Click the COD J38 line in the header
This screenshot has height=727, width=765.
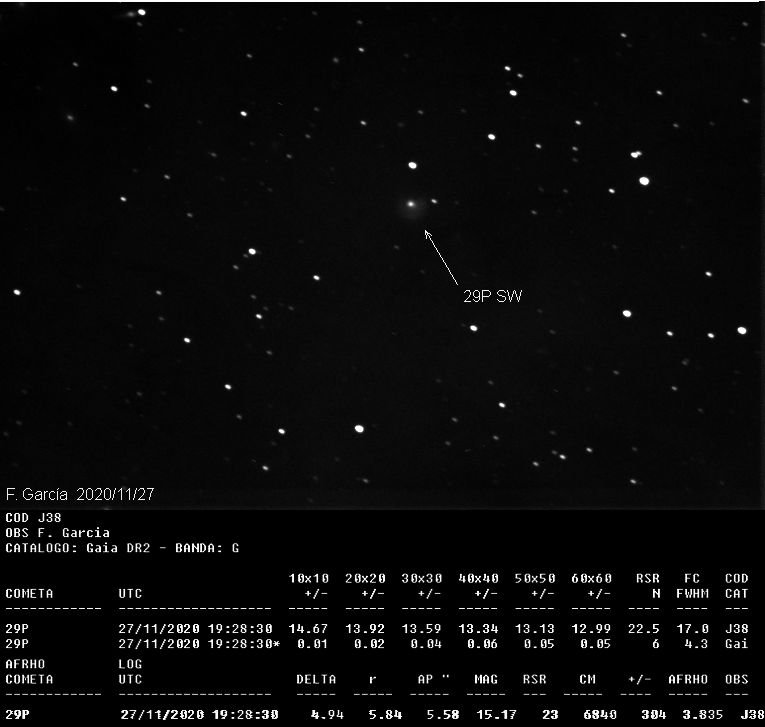click(x=33, y=517)
